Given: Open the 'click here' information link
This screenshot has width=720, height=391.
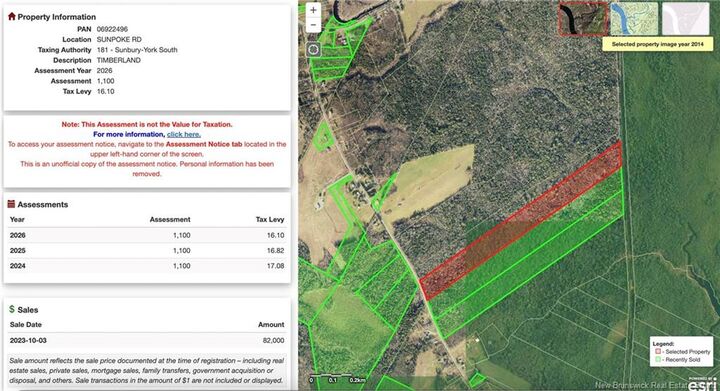Looking at the screenshot, I should point(184,134).
